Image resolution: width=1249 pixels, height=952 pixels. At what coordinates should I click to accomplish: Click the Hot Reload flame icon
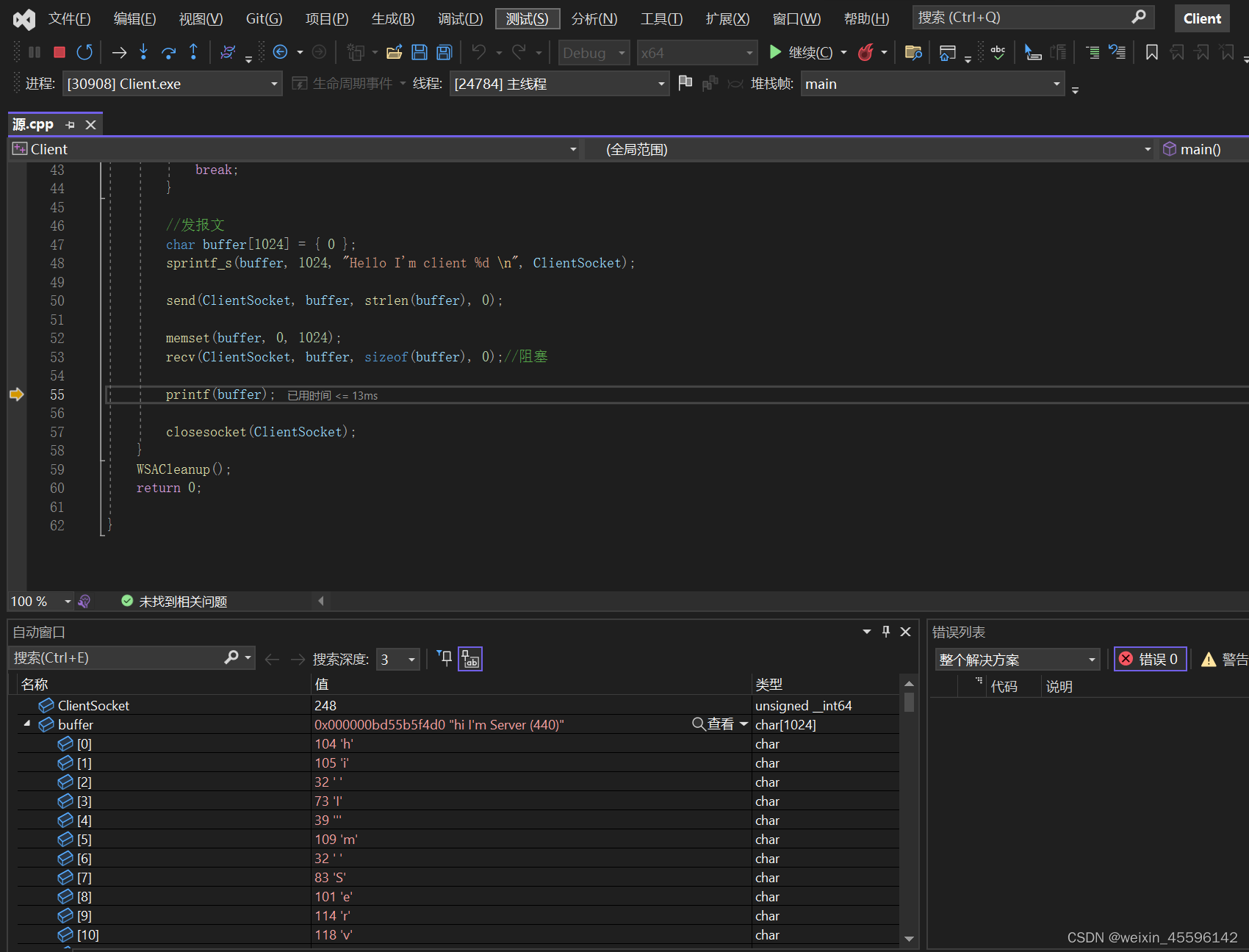click(x=866, y=52)
